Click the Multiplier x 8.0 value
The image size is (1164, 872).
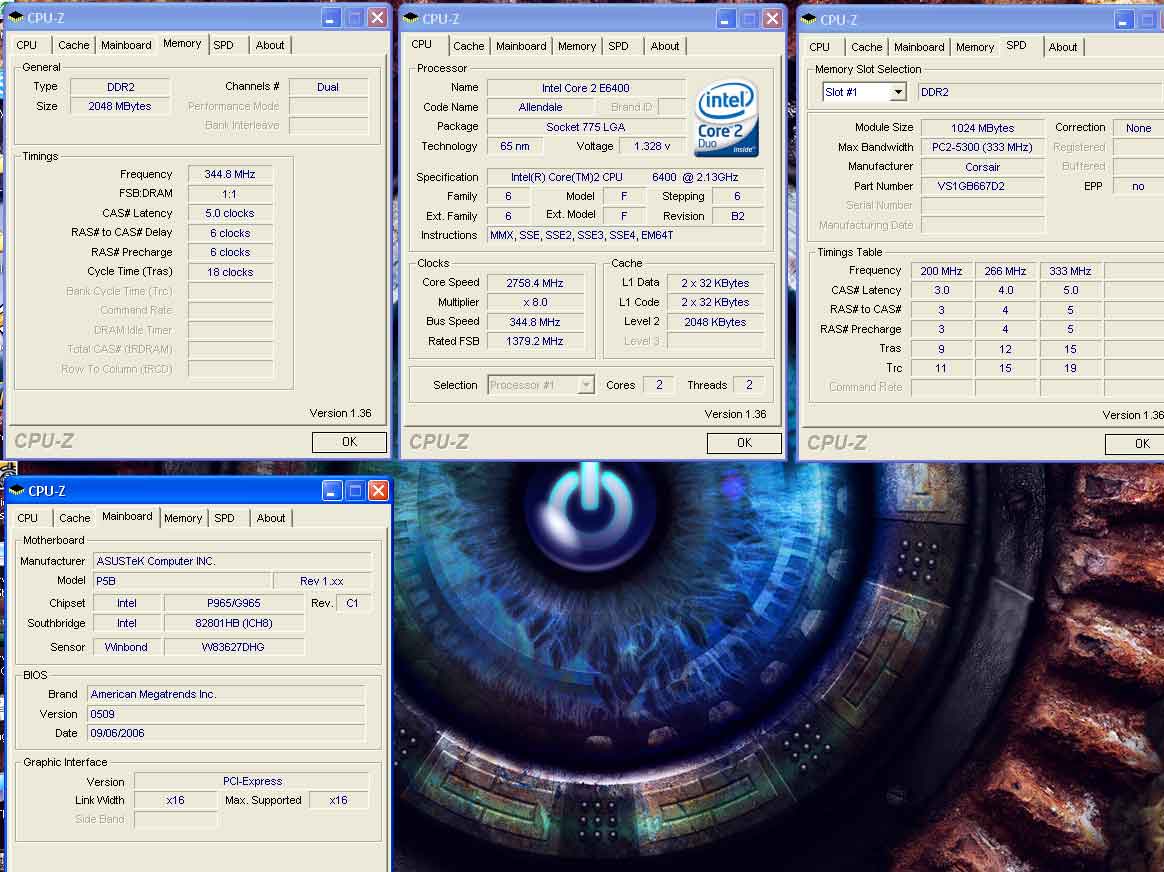tap(535, 302)
